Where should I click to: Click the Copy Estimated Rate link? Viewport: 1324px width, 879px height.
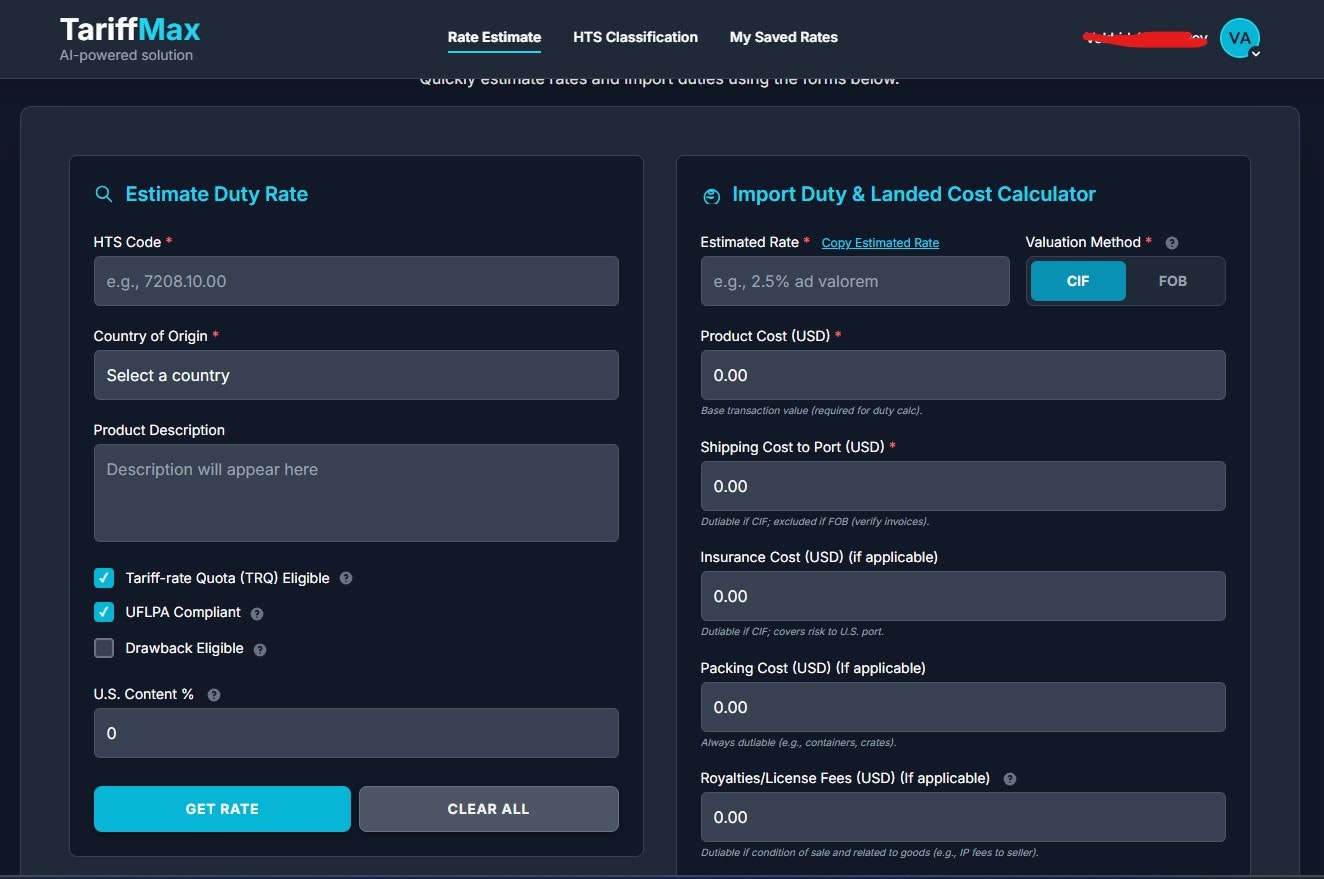pyautogui.click(x=880, y=242)
